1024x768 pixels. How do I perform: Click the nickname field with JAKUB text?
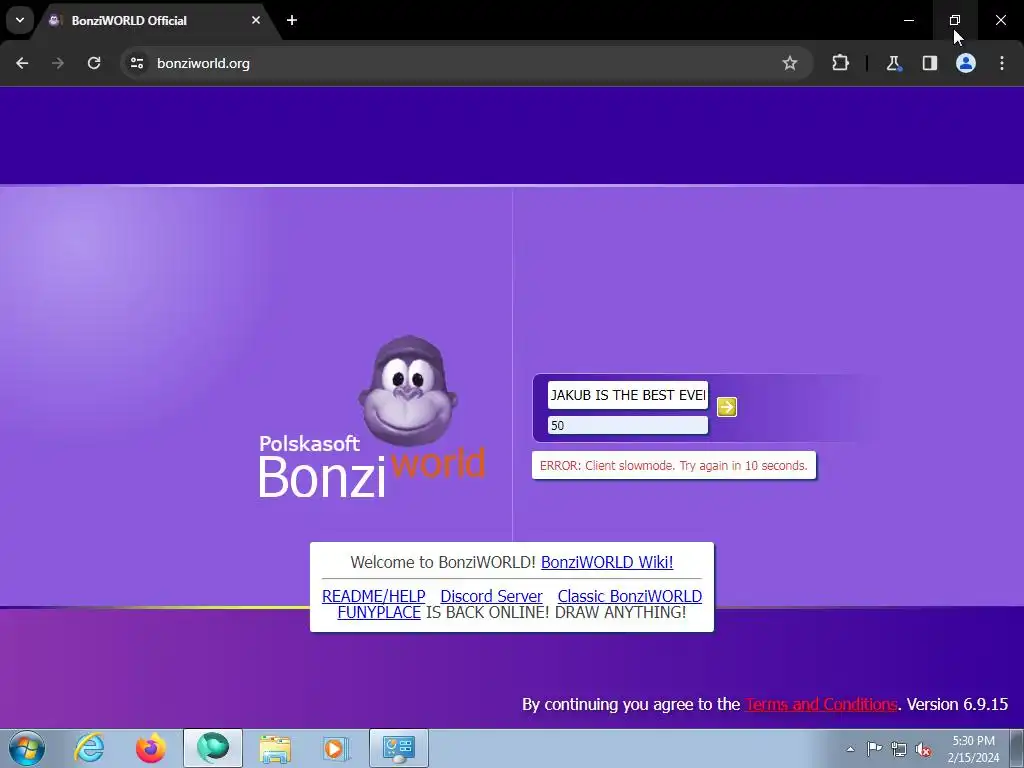click(x=628, y=395)
